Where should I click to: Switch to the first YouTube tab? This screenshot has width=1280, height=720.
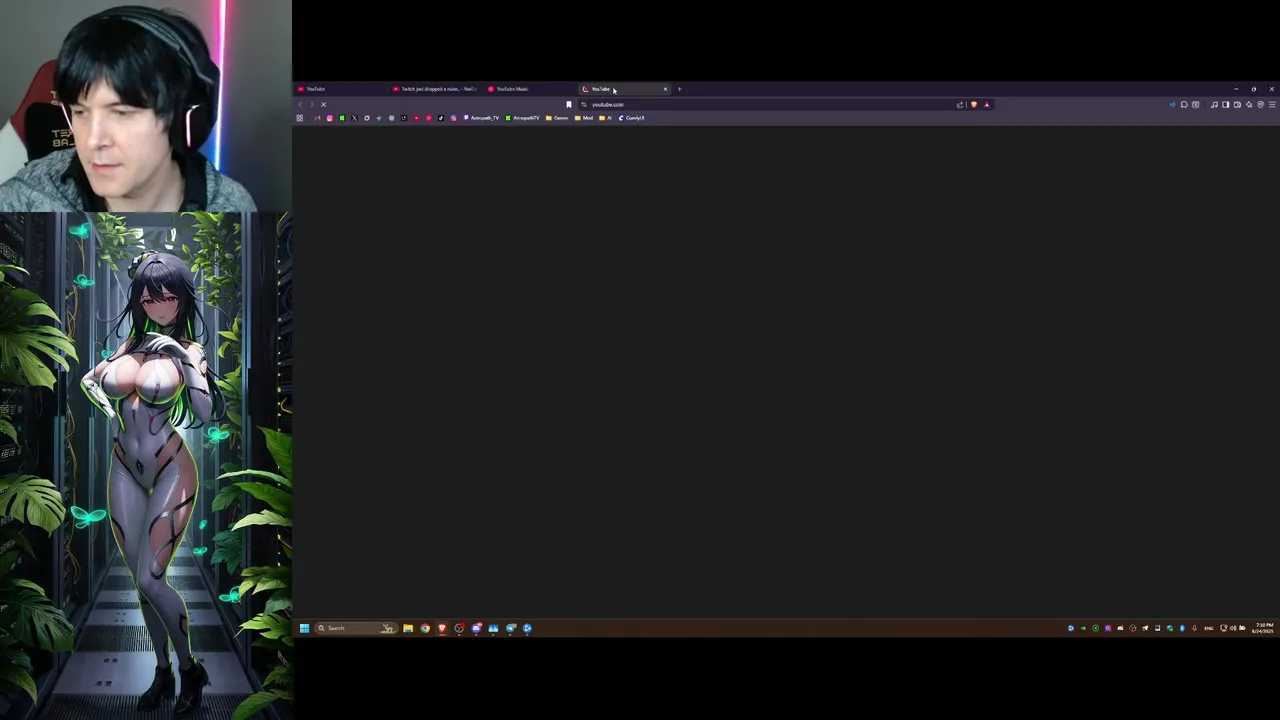point(340,89)
